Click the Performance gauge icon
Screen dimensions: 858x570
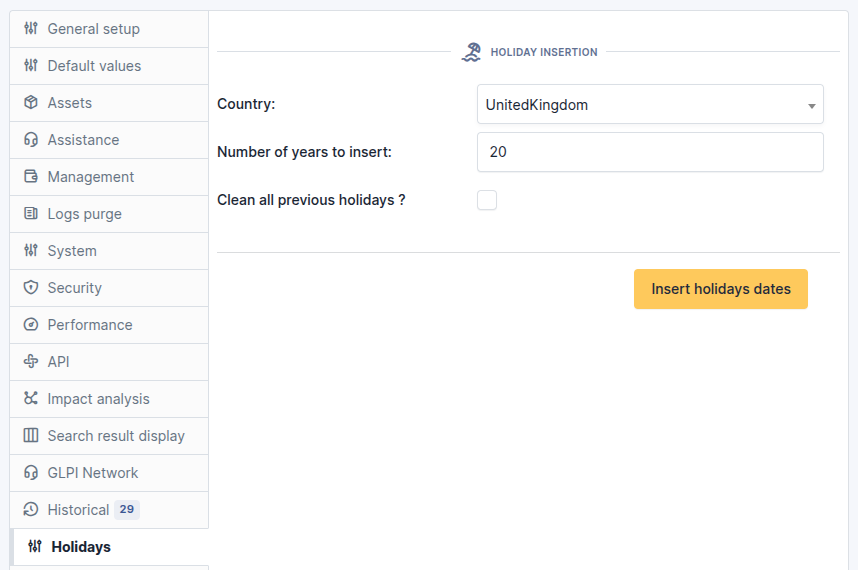point(31,325)
